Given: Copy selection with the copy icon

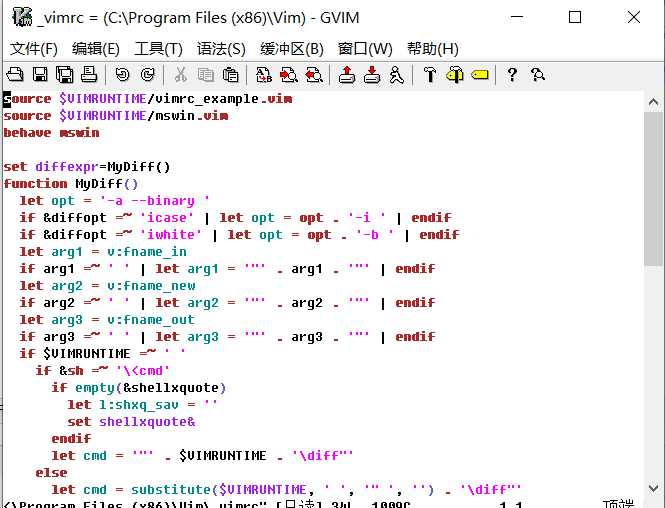Looking at the screenshot, I should click(206, 75).
